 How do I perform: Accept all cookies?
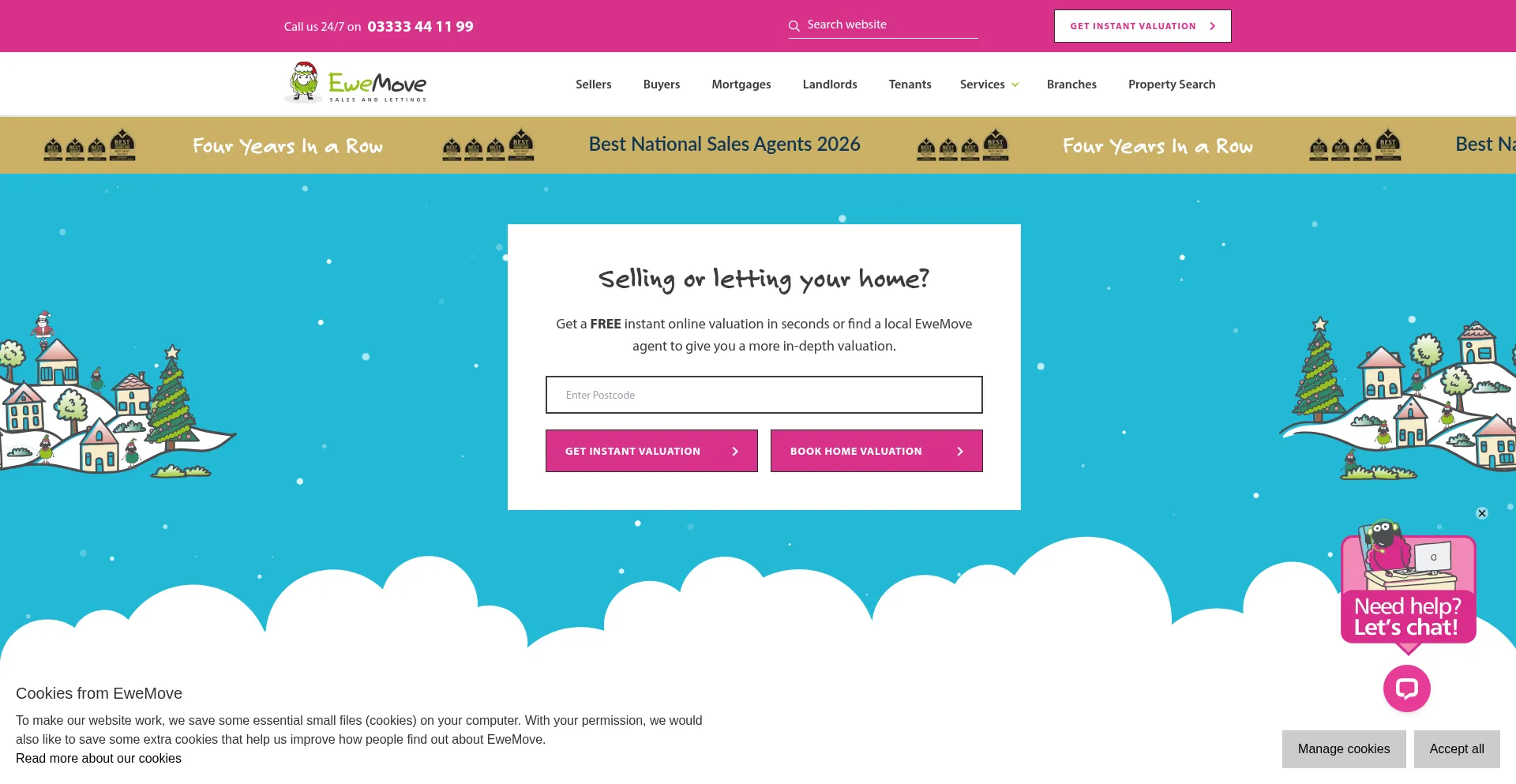point(1456,748)
